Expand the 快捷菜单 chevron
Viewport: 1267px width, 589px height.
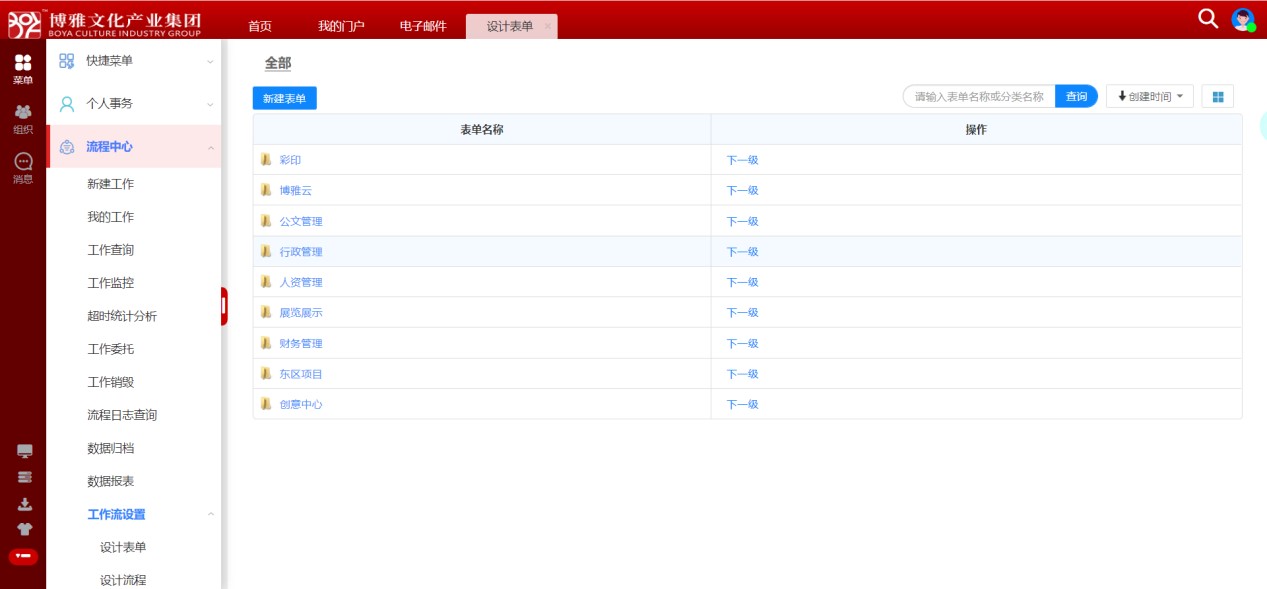pyautogui.click(x=210, y=62)
